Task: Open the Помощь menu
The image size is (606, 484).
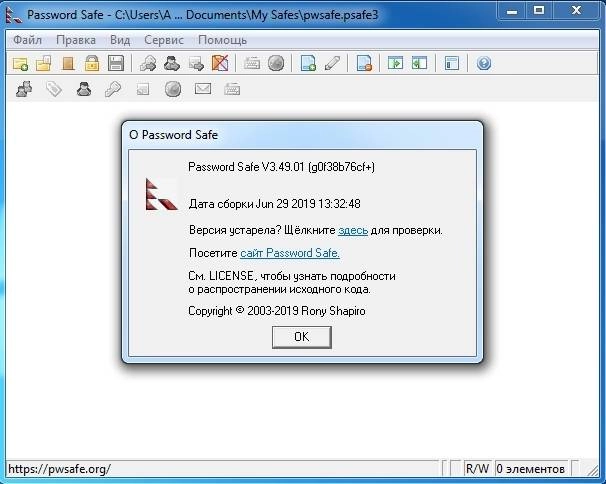Action: (x=222, y=40)
